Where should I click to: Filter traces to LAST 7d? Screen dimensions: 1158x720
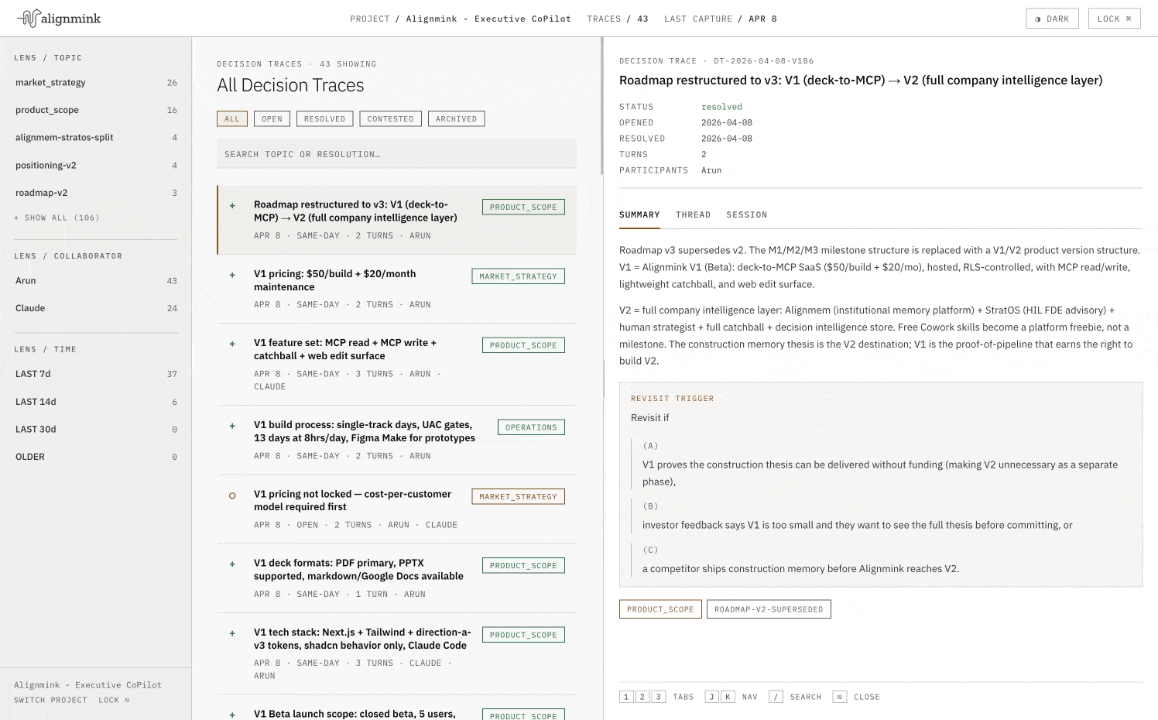coord(96,374)
